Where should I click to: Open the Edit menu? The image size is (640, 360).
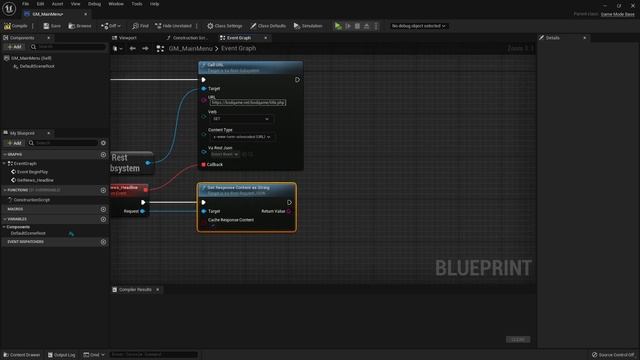pyautogui.click(x=40, y=4)
